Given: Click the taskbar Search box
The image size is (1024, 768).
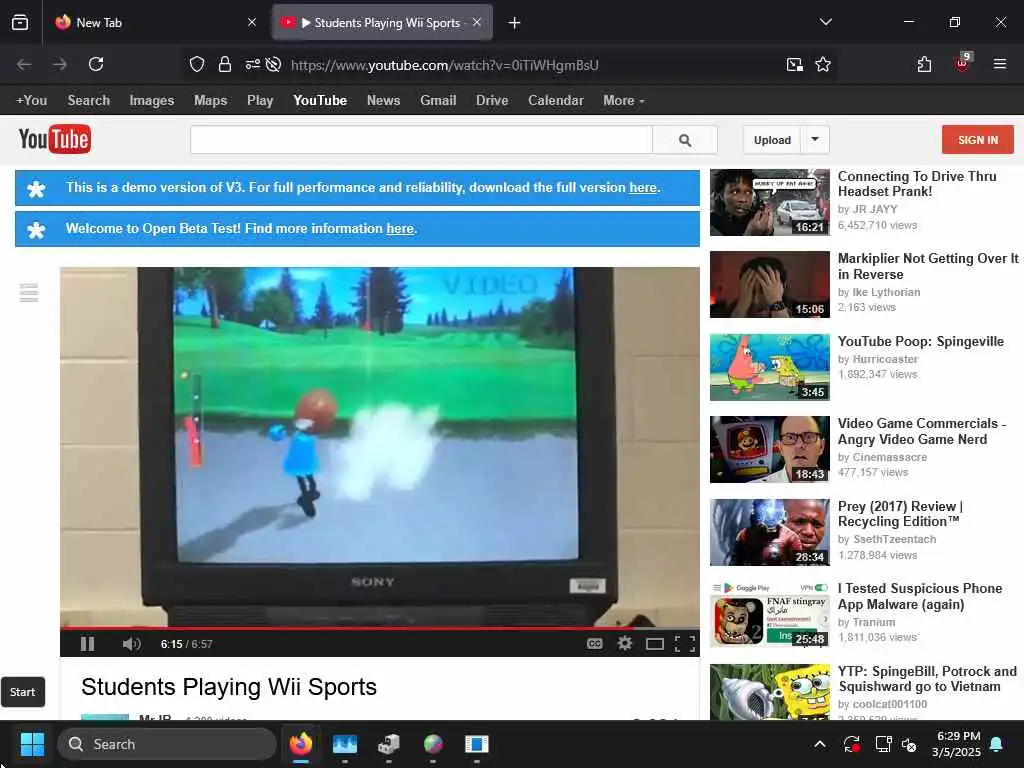Looking at the screenshot, I should (x=167, y=744).
